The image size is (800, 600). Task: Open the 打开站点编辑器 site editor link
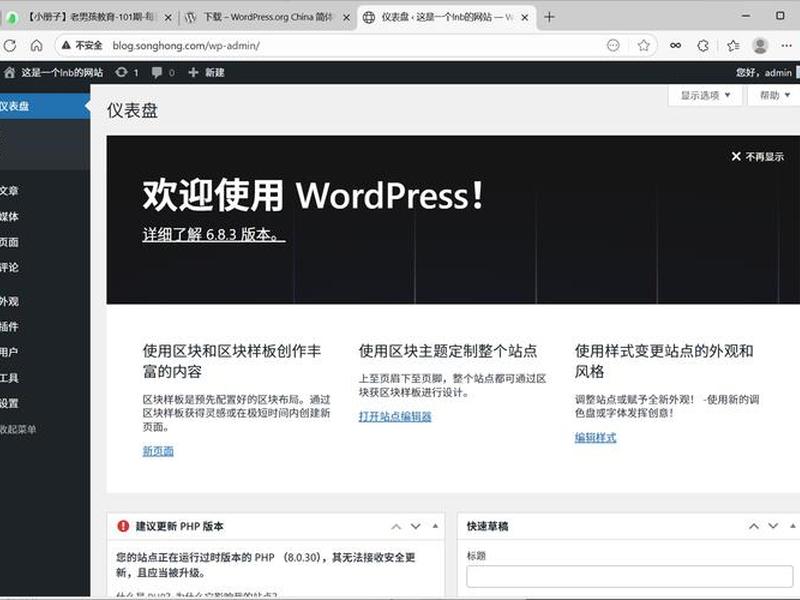point(395,417)
